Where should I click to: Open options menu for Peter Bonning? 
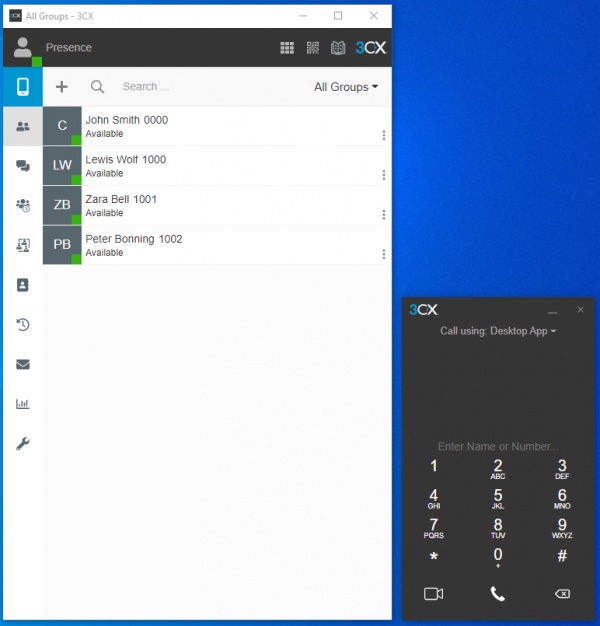point(384,254)
